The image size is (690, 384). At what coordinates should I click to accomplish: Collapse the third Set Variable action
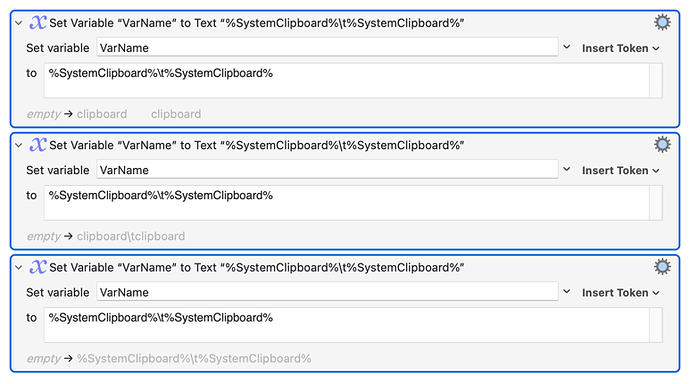(x=18, y=267)
